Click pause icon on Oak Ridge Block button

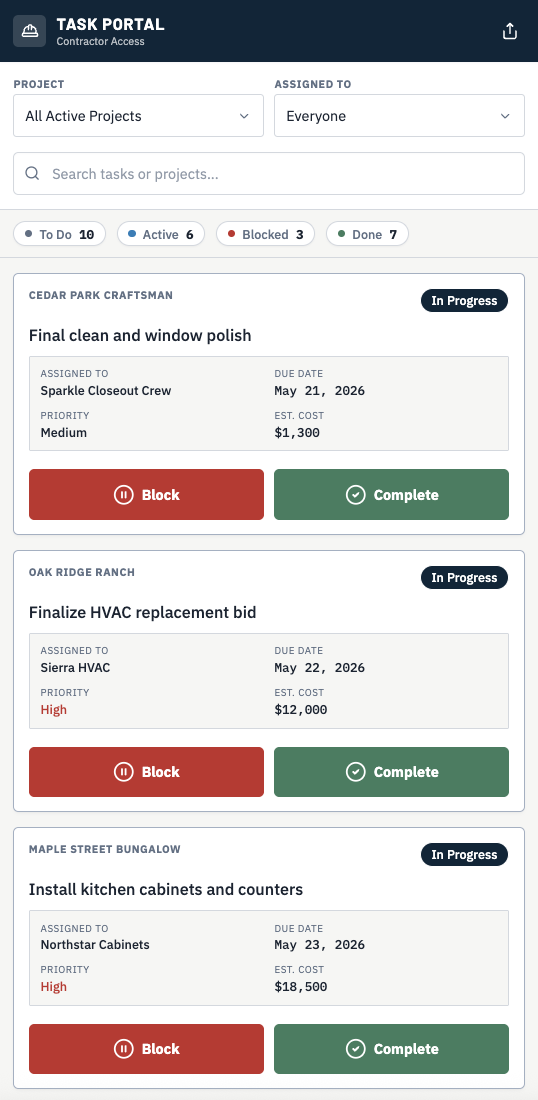pos(123,772)
